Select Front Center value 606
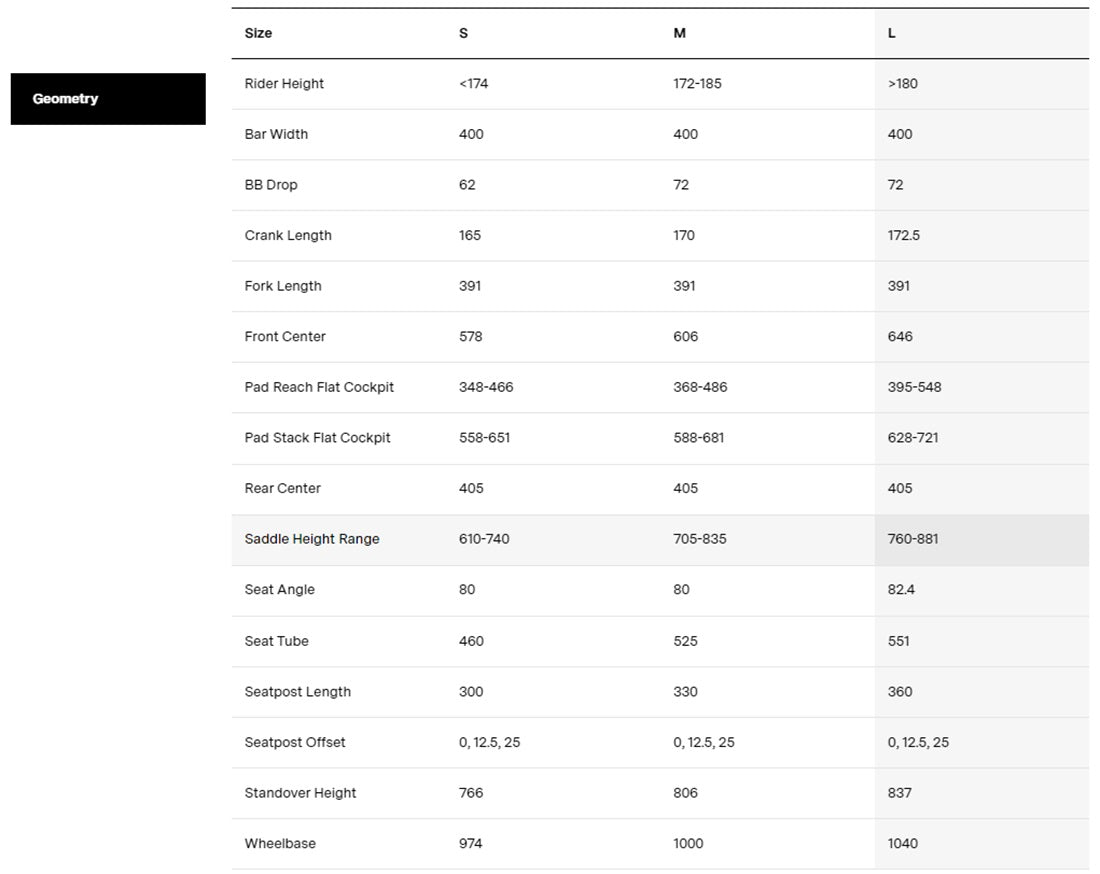 pyautogui.click(x=686, y=336)
